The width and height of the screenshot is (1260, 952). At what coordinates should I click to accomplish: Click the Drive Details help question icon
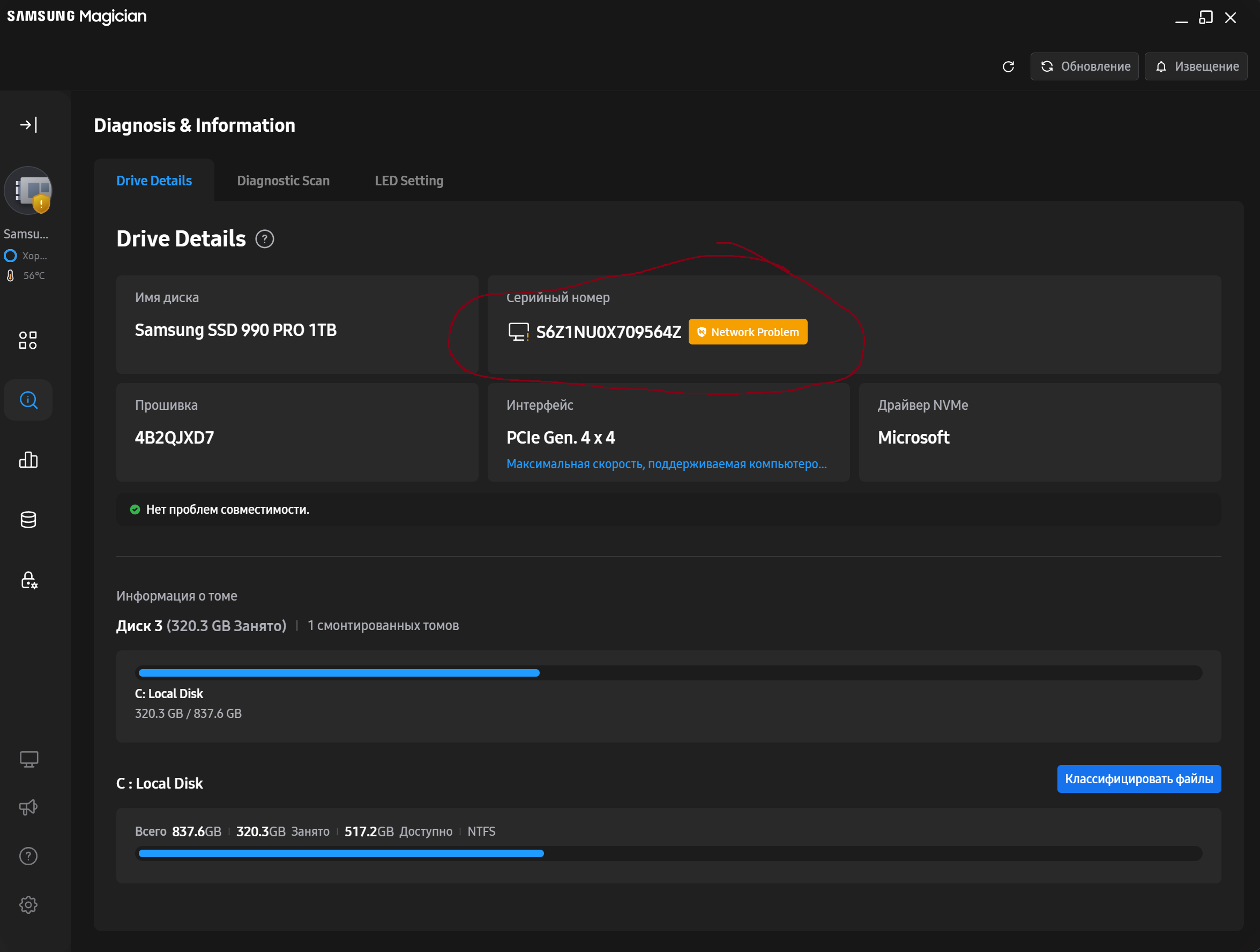[x=265, y=239]
